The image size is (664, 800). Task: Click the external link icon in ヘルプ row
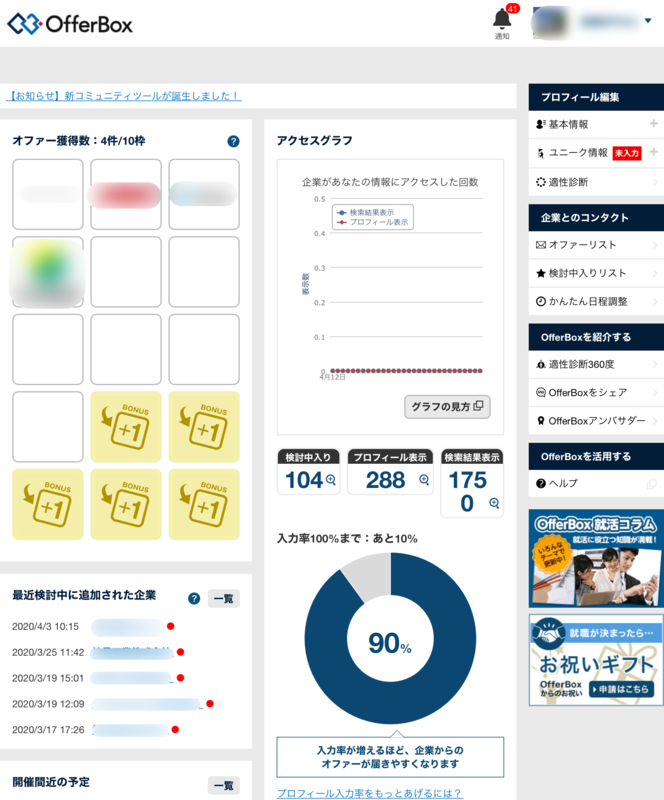coord(652,484)
